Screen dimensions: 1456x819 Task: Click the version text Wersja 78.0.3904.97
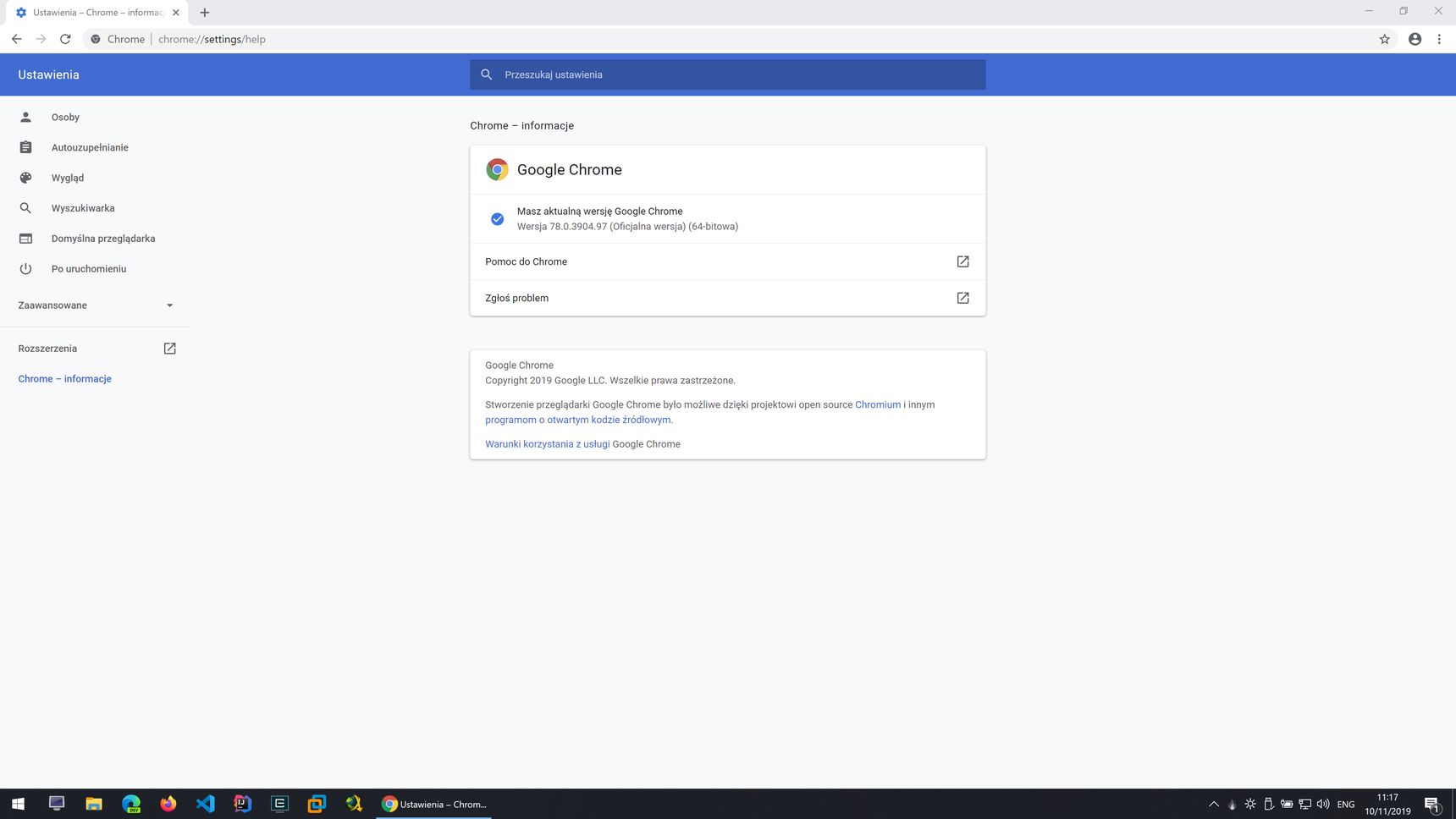627,227
